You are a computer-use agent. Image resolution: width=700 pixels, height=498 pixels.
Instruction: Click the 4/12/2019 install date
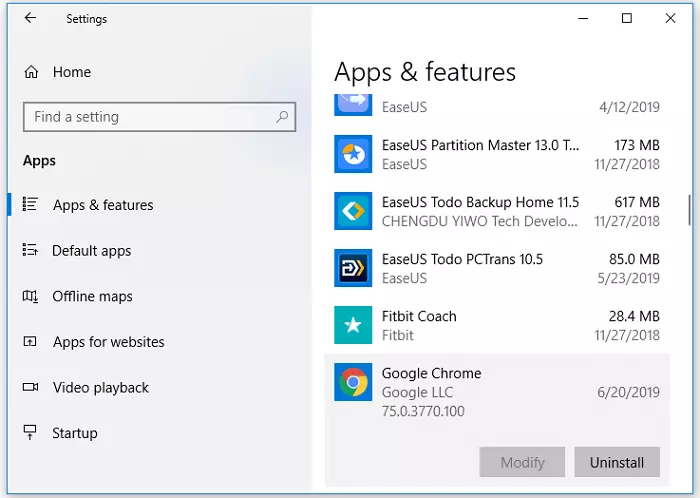[x=629, y=107]
